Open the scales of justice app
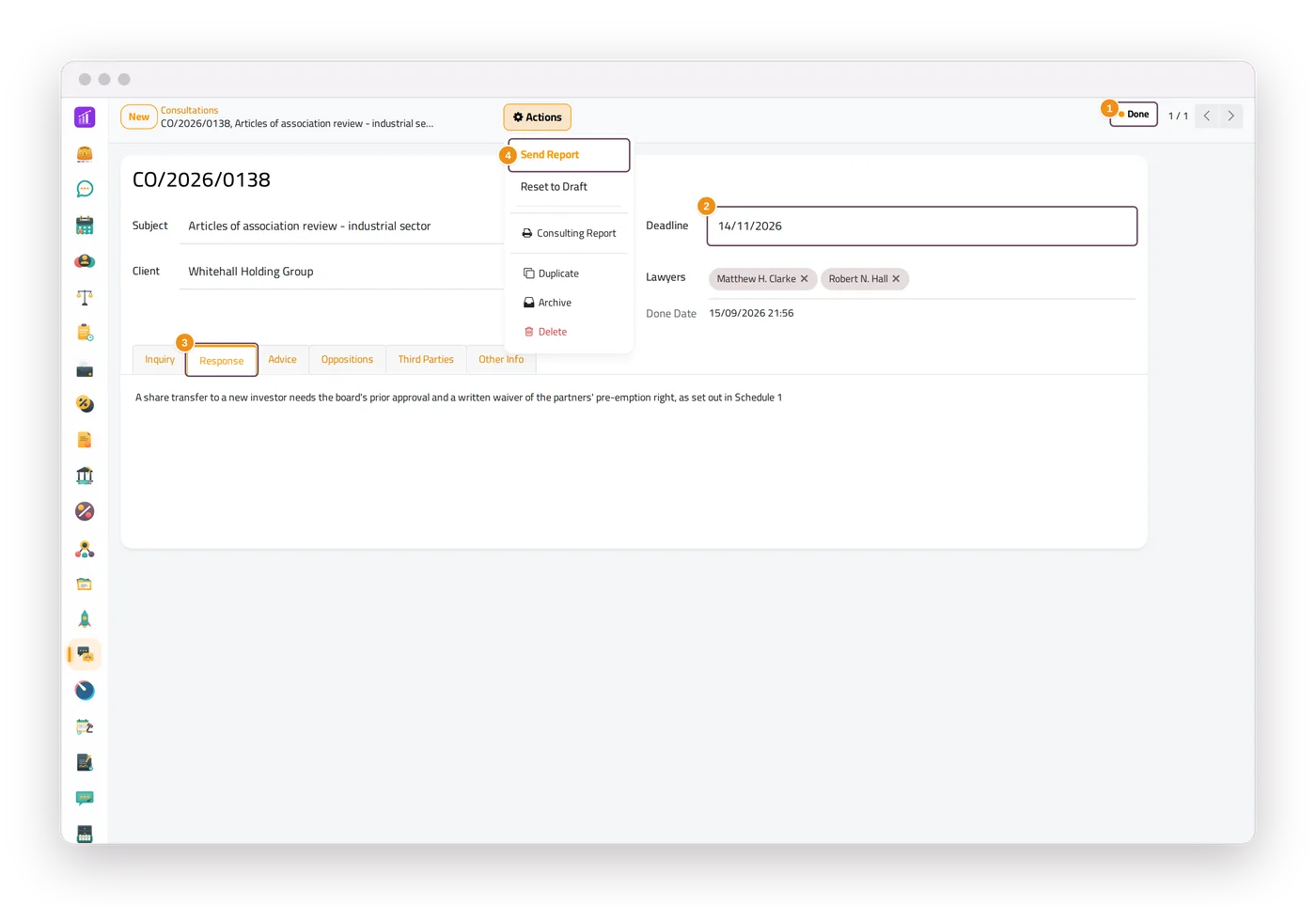This screenshot has width=1316, height=905. point(85,297)
